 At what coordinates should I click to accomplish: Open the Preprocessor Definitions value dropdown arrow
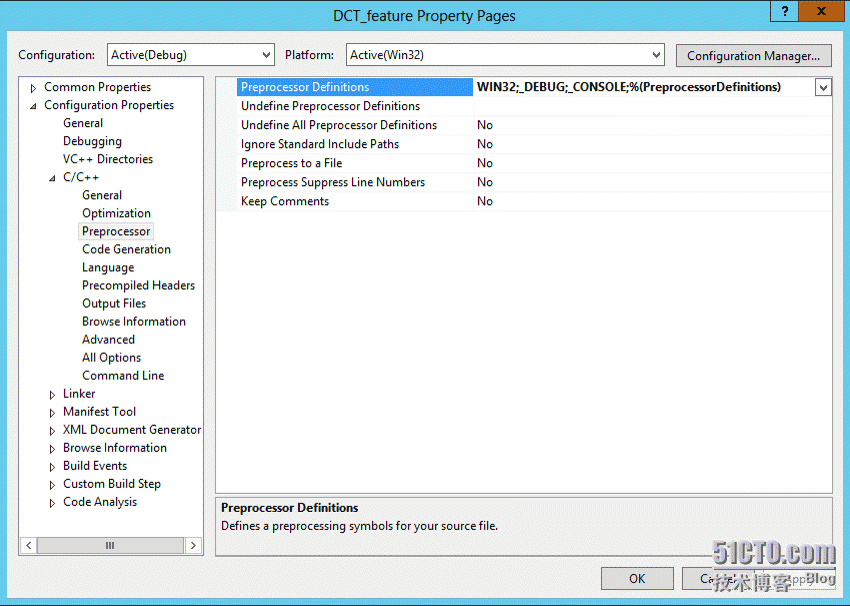click(823, 87)
